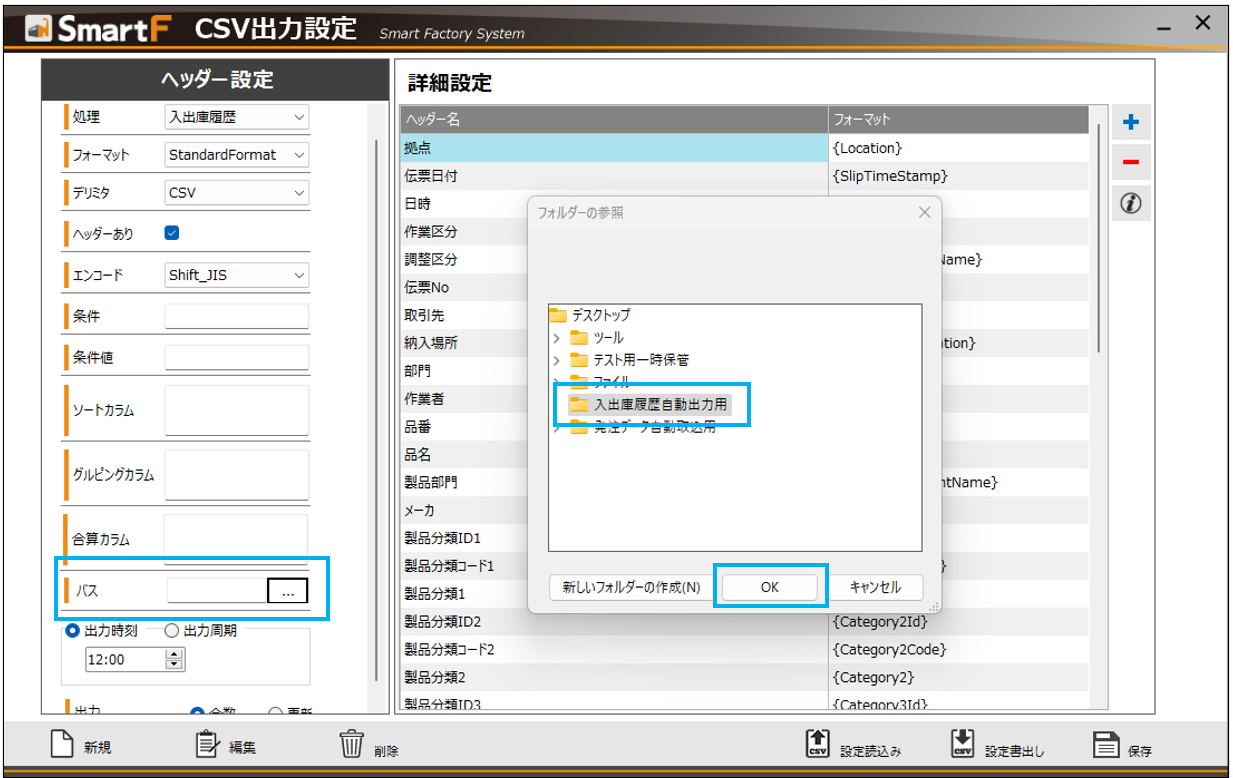Click the red minus remove-row icon
The height and width of the screenshot is (778, 1233).
point(1131,163)
